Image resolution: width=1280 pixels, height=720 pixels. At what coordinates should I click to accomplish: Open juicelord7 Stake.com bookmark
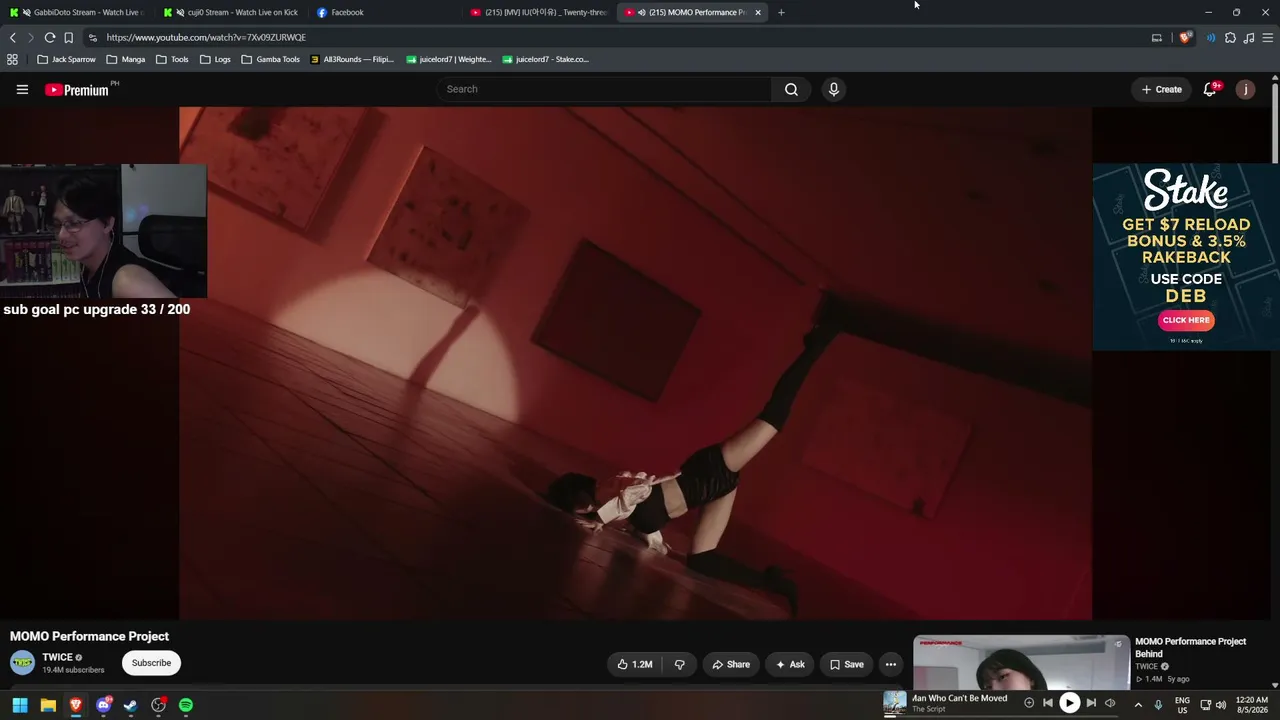pos(546,59)
